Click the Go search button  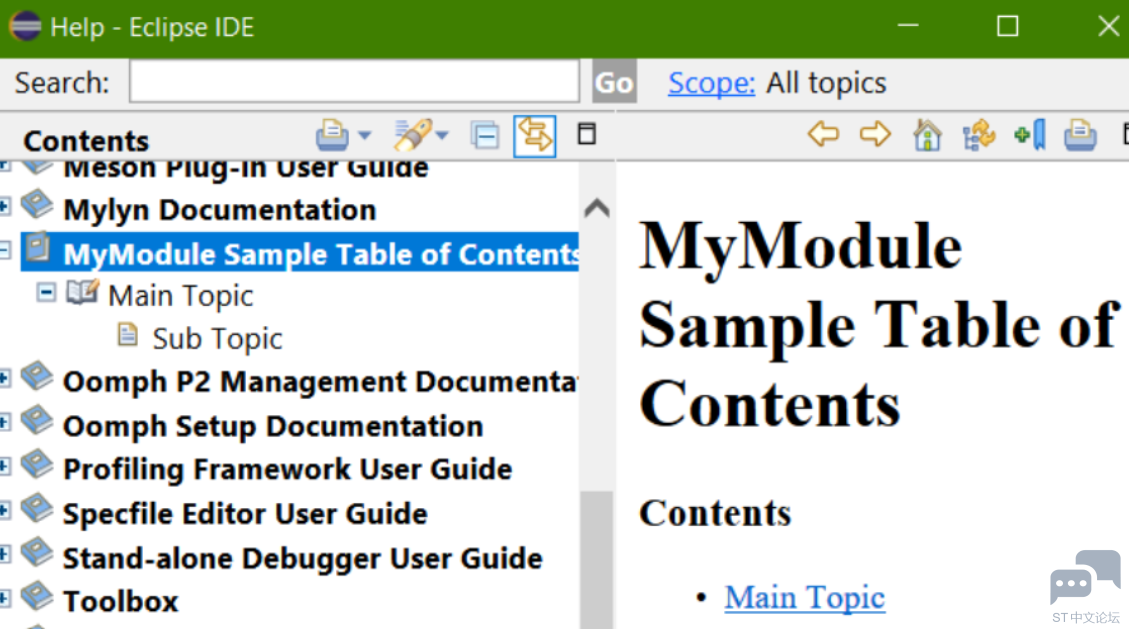click(614, 82)
